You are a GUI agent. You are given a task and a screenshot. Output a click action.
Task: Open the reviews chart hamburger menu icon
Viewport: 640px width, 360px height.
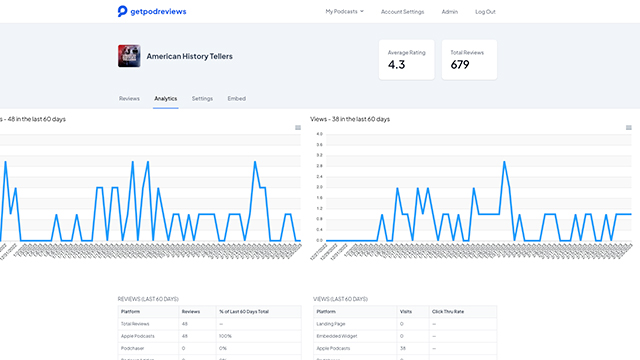(x=298, y=128)
